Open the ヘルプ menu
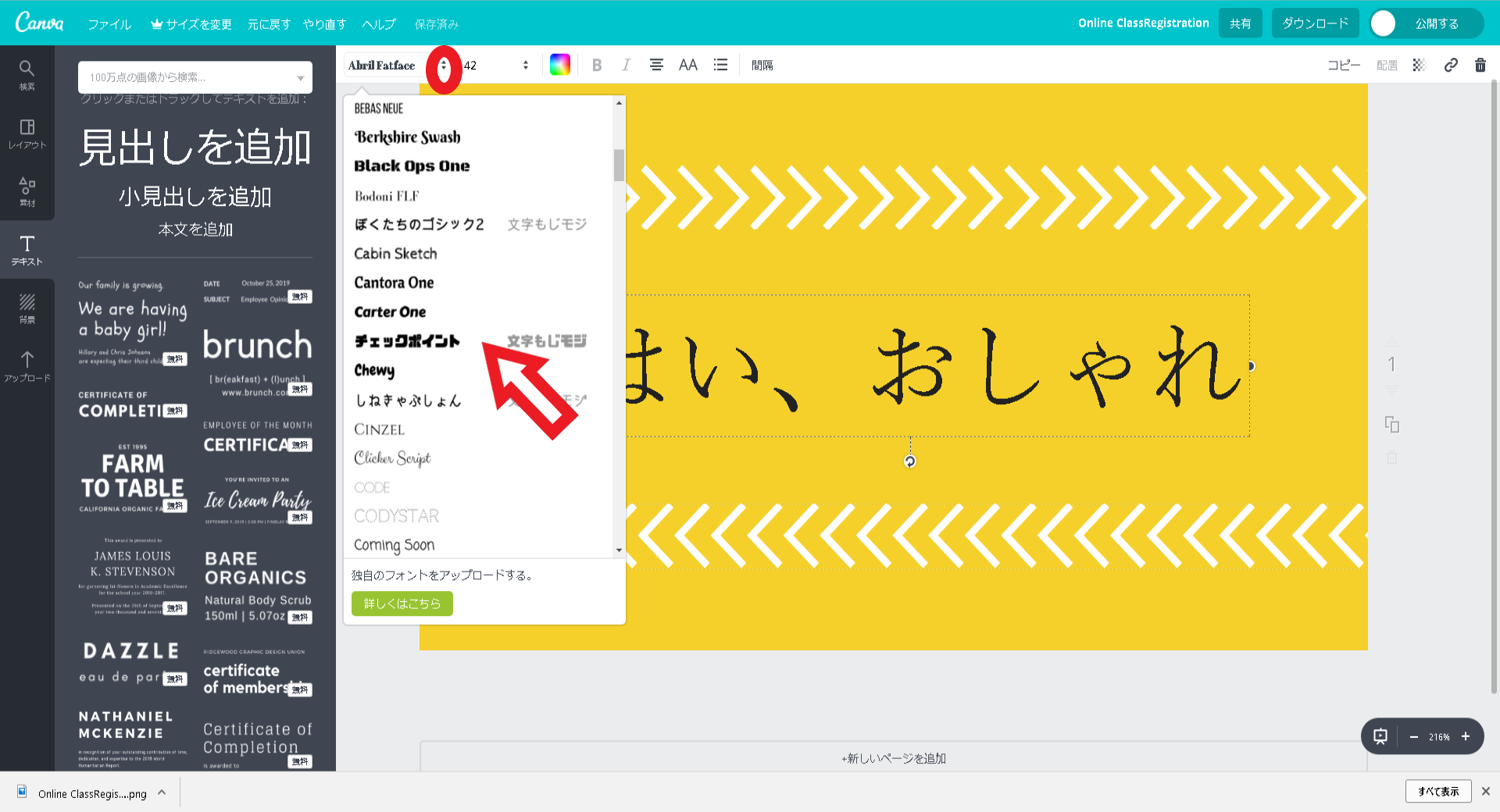 click(x=379, y=24)
